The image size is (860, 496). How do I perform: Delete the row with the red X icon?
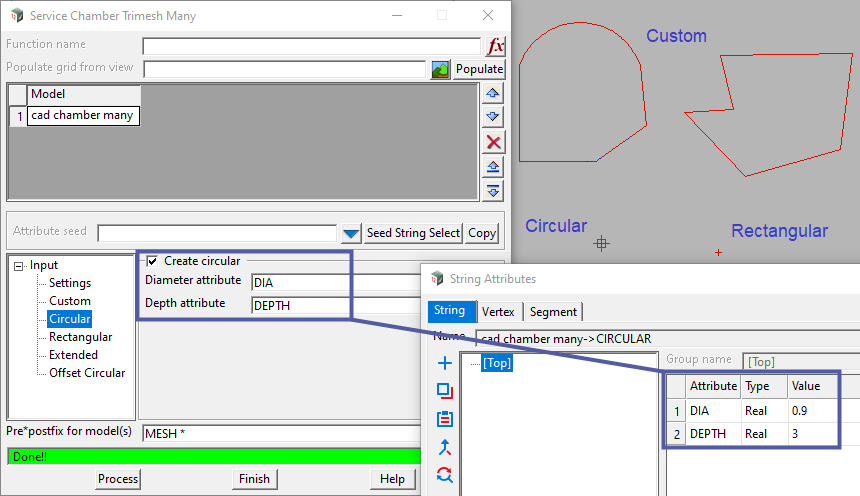click(x=493, y=142)
